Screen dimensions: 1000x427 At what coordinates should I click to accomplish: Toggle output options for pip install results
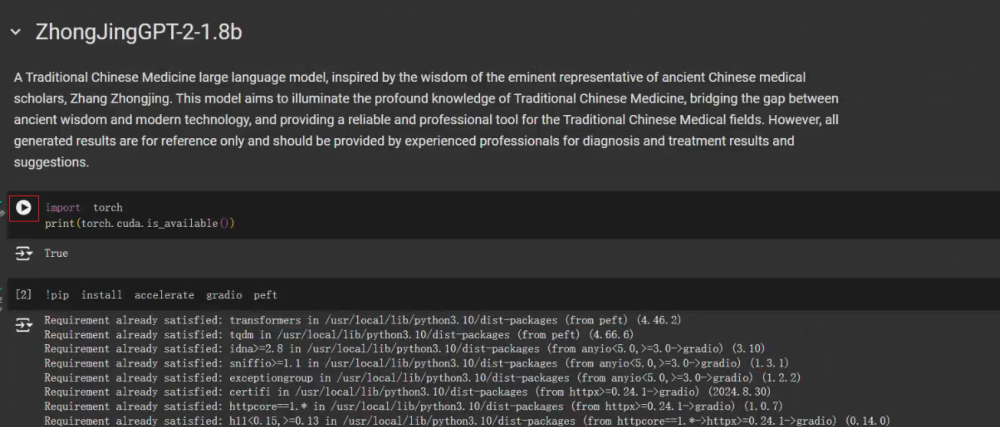click(x=24, y=326)
